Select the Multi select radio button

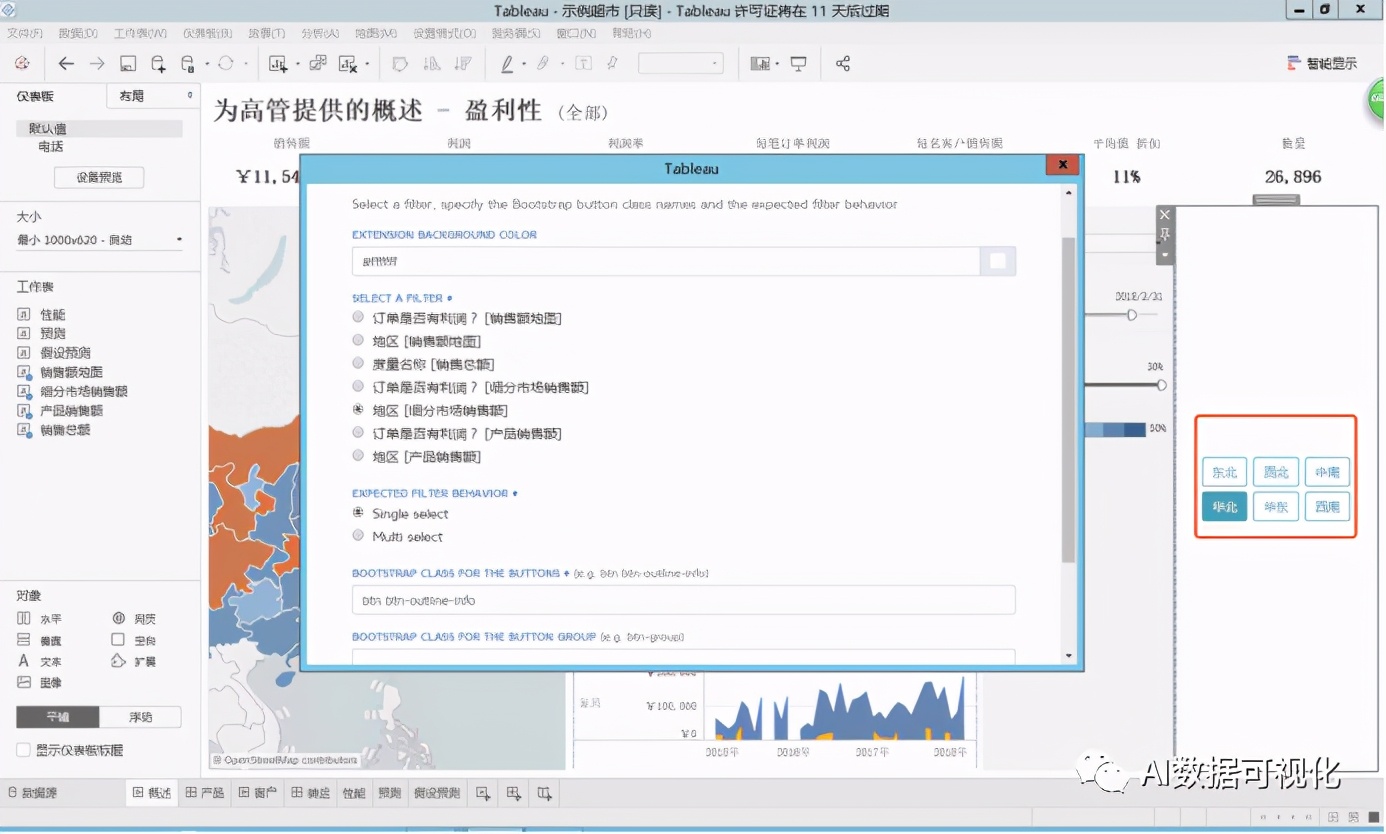pos(358,535)
